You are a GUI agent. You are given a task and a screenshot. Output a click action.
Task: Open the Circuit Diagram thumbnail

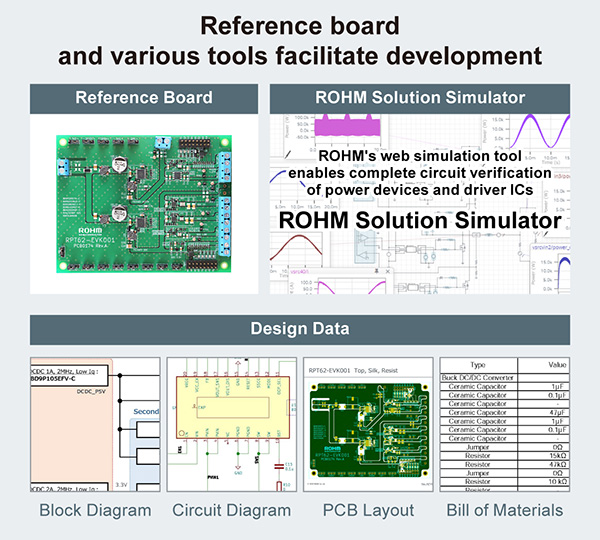(232, 424)
